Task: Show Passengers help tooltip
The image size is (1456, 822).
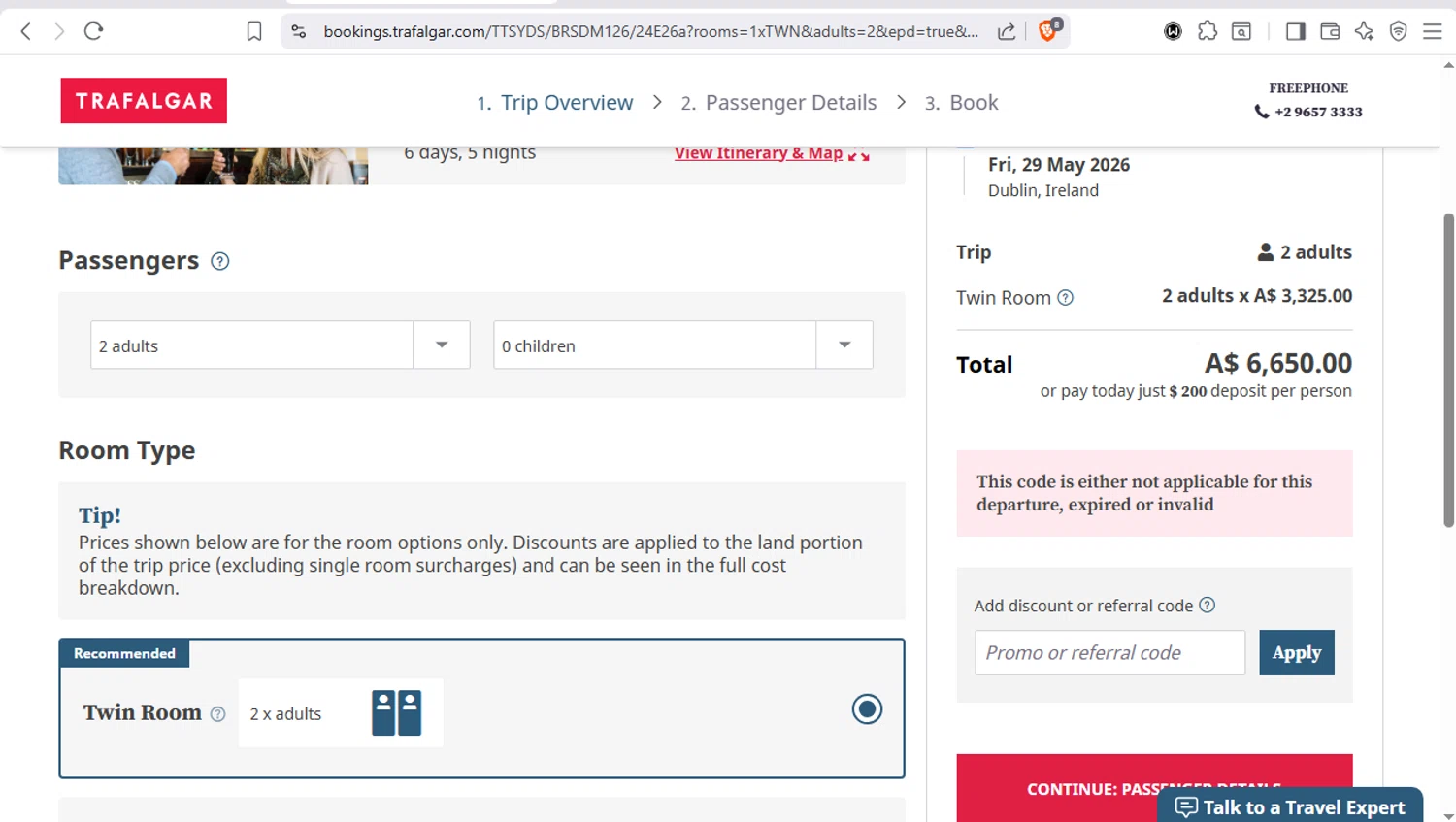Action: (220, 261)
